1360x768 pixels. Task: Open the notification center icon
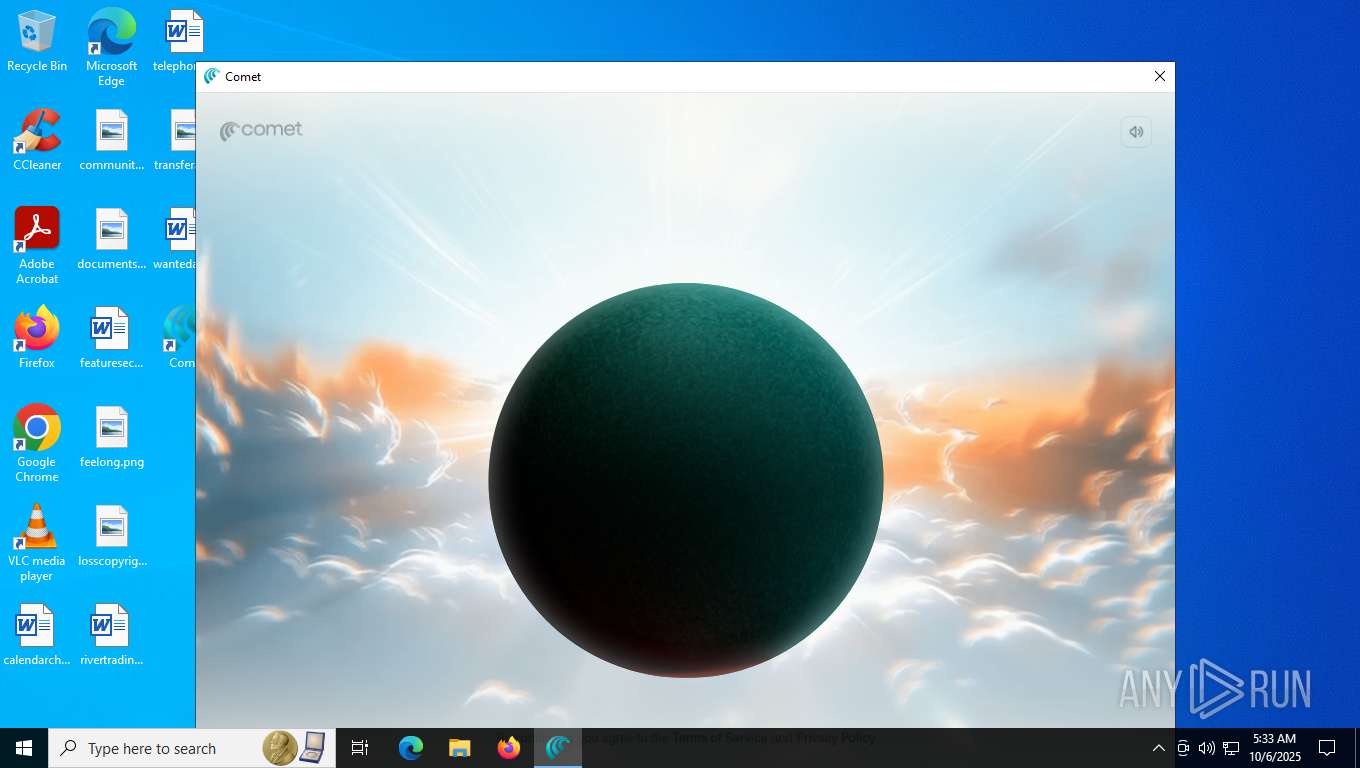[1327, 748]
